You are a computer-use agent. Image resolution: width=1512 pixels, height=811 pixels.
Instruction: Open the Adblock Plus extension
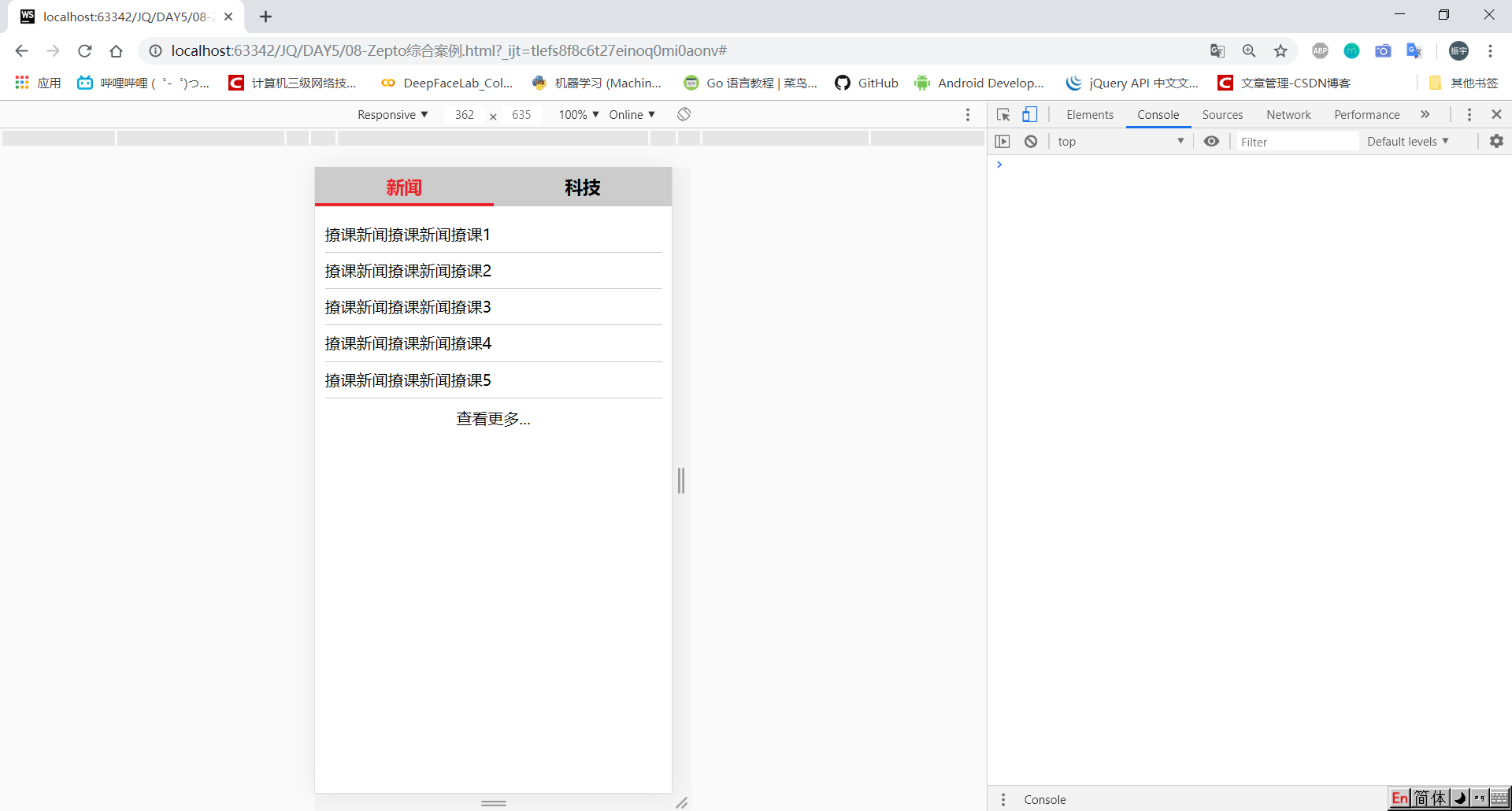coord(1320,50)
